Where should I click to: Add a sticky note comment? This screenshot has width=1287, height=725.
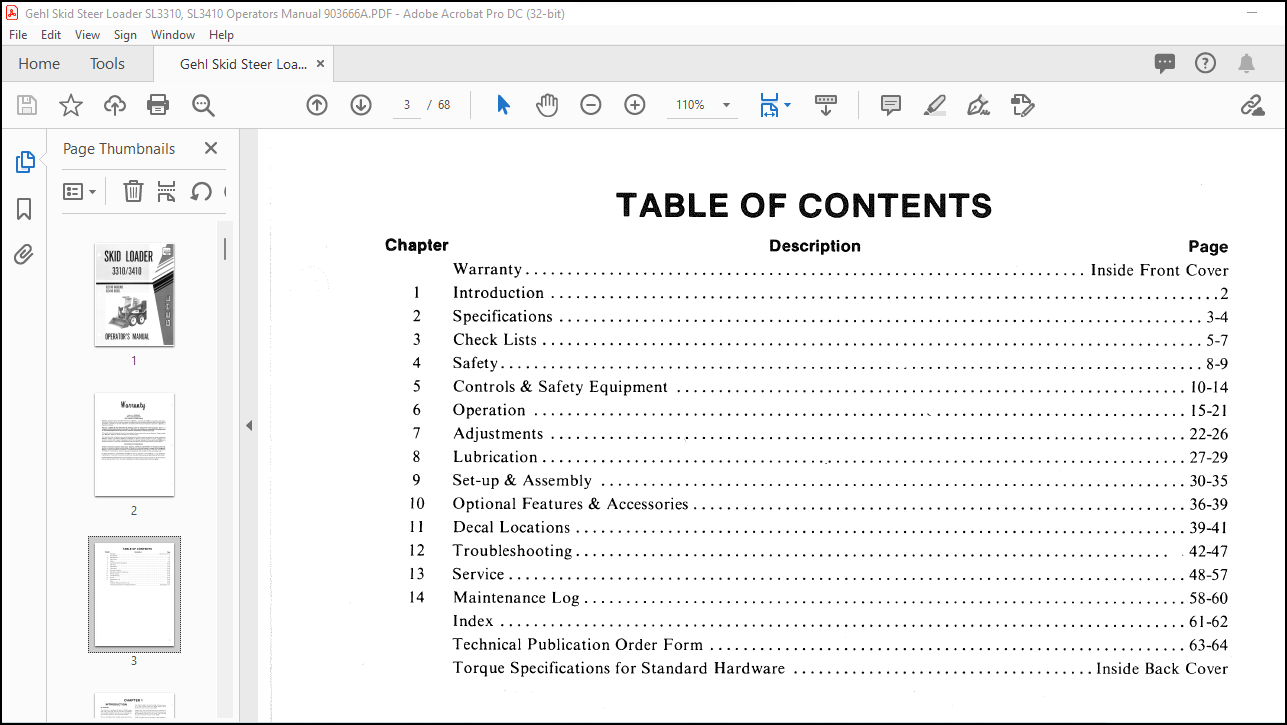[x=891, y=105]
